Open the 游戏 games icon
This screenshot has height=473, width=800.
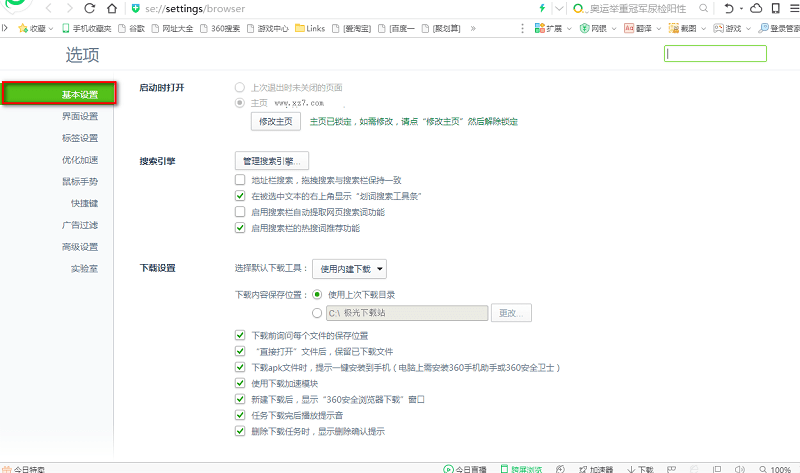pos(718,28)
